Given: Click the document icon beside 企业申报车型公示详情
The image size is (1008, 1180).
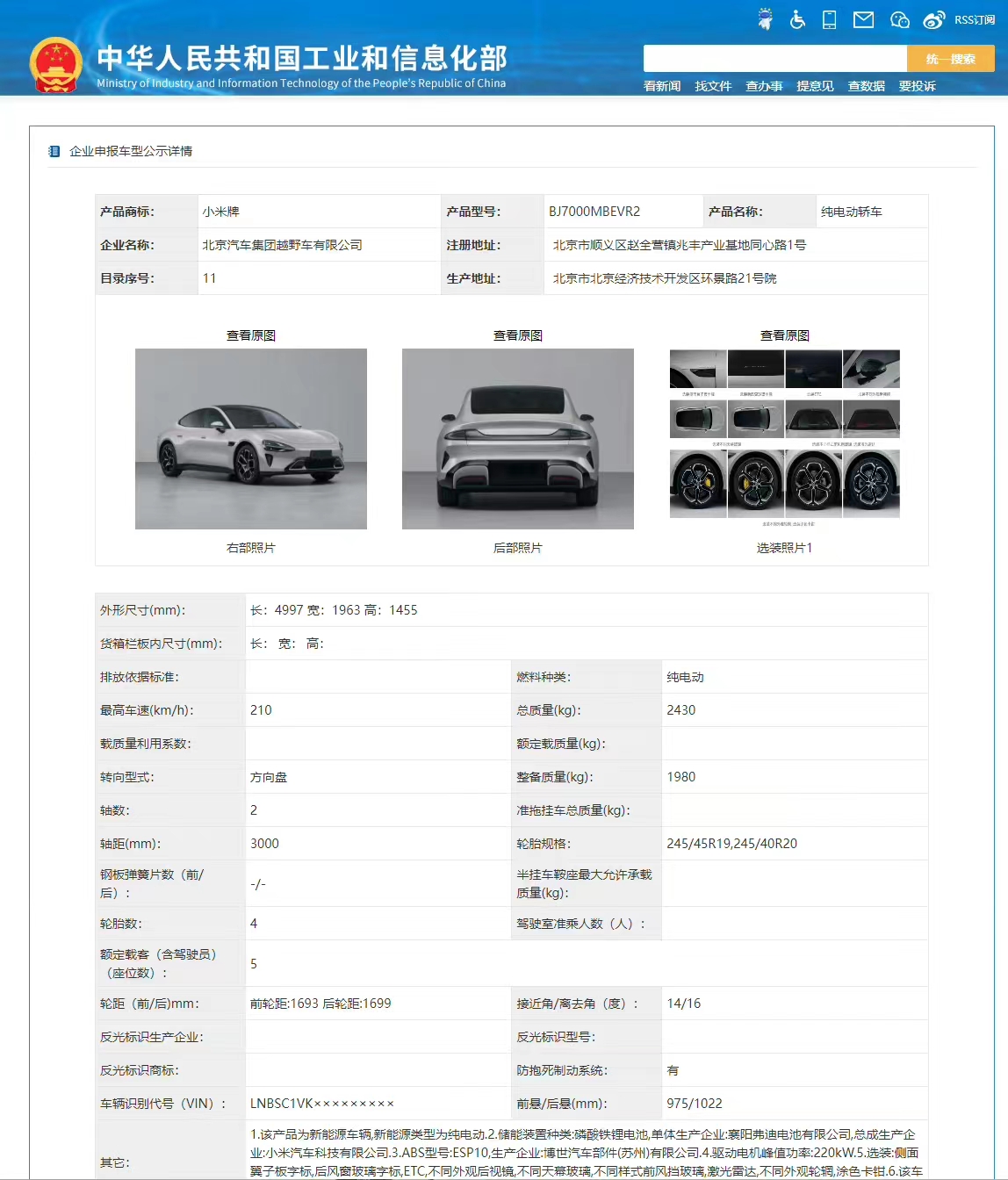Looking at the screenshot, I should point(53,150).
